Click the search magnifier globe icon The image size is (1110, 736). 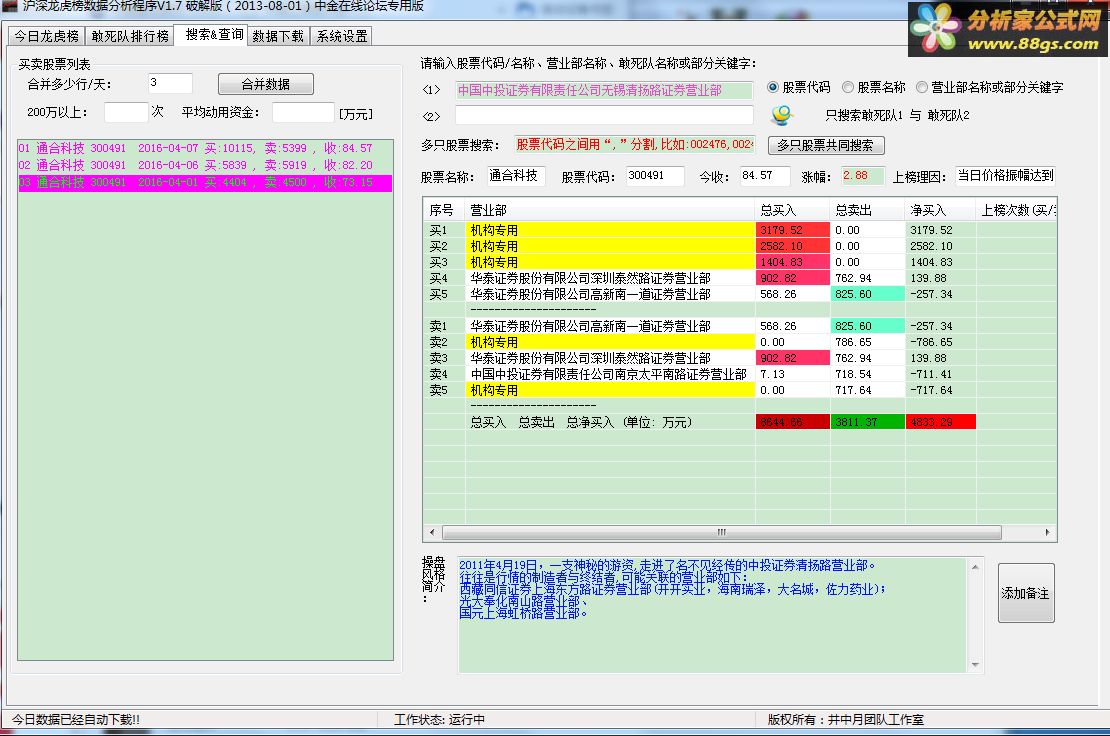[782, 115]
